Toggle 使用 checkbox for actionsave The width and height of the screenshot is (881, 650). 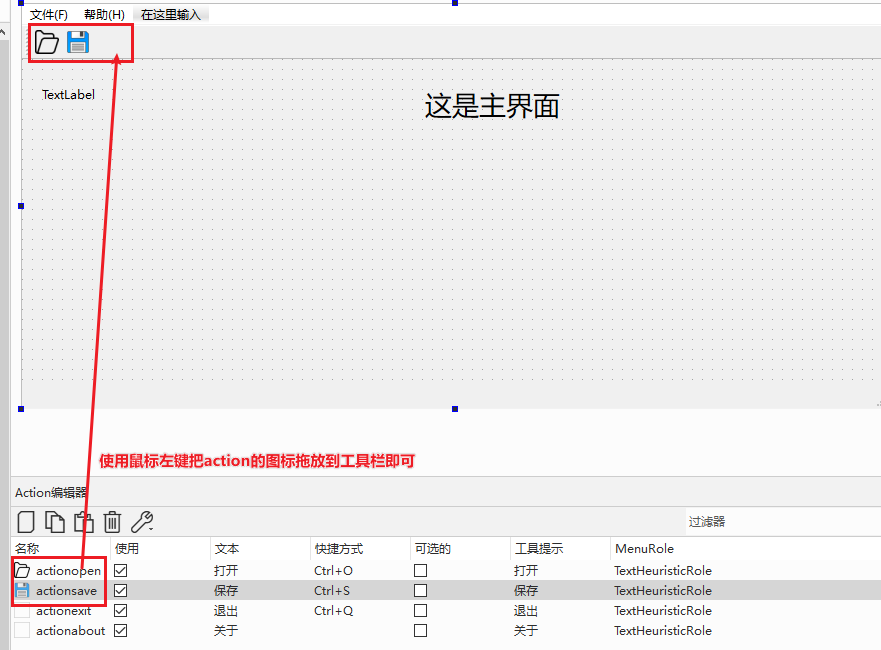120,590
